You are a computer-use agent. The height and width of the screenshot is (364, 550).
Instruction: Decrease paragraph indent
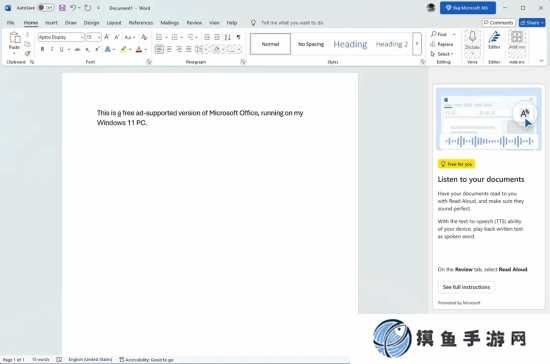click(x=207, y=37)
